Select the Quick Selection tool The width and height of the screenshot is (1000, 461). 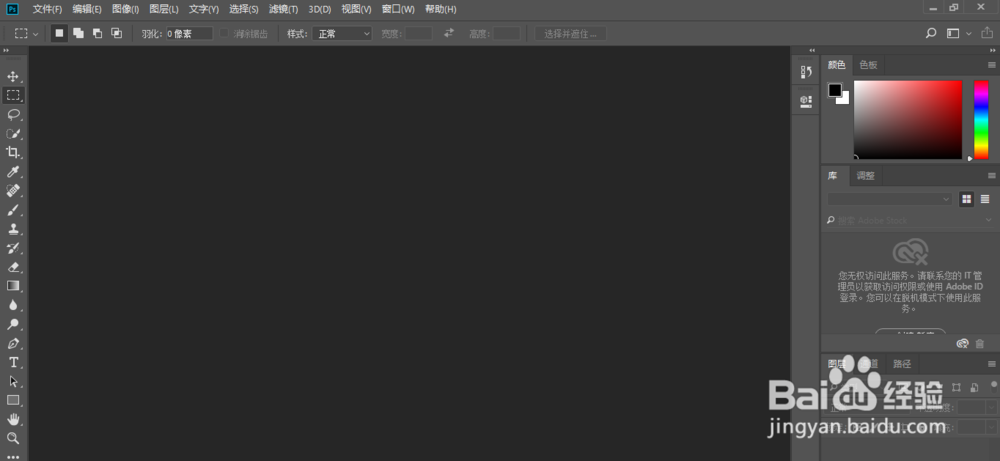(13, 134)
